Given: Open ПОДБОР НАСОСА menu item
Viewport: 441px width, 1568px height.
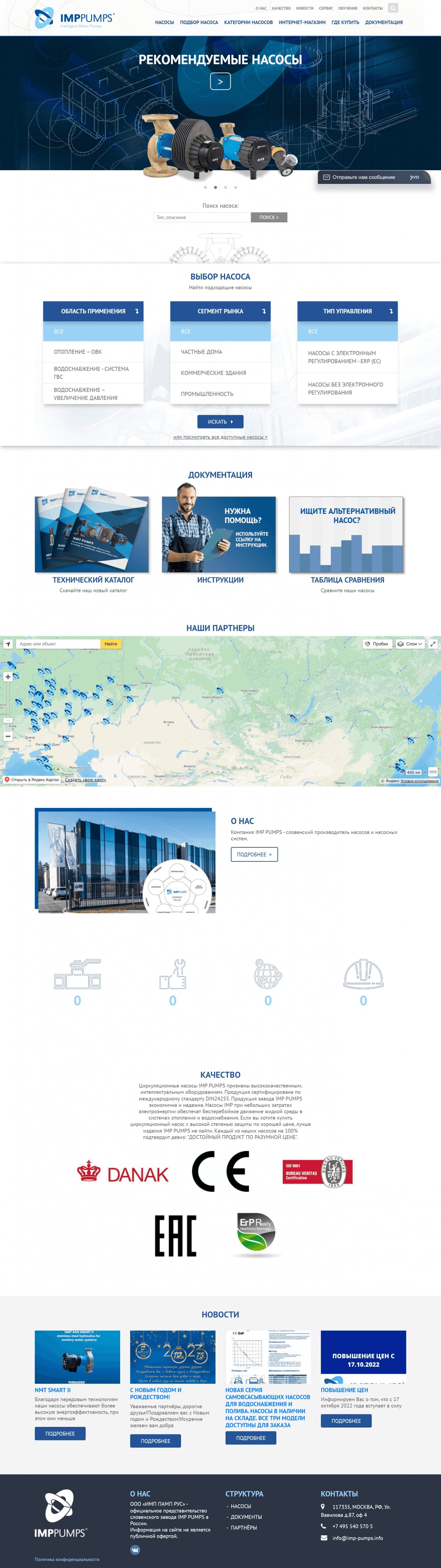Looking at the screenshot, I should coord(199,22).
